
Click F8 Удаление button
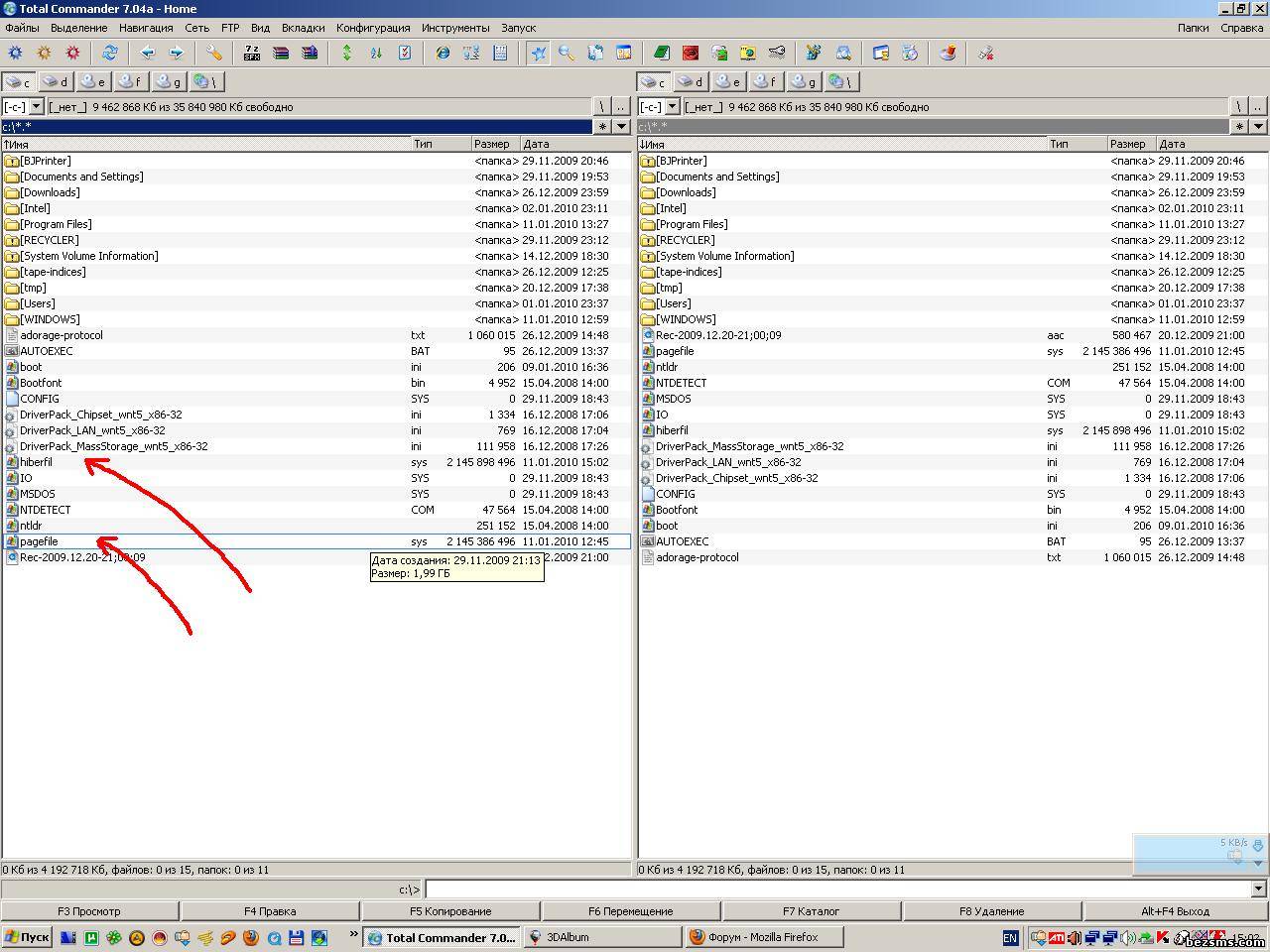(x=992, y=911)
